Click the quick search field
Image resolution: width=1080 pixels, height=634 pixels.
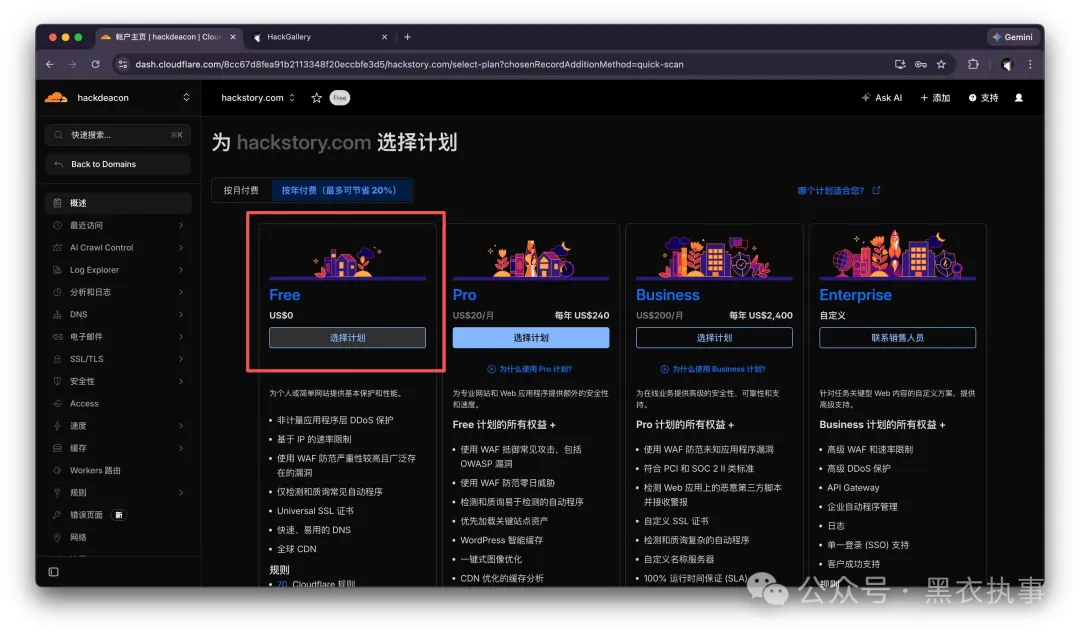pyautogui.click(x=118, y=135)
